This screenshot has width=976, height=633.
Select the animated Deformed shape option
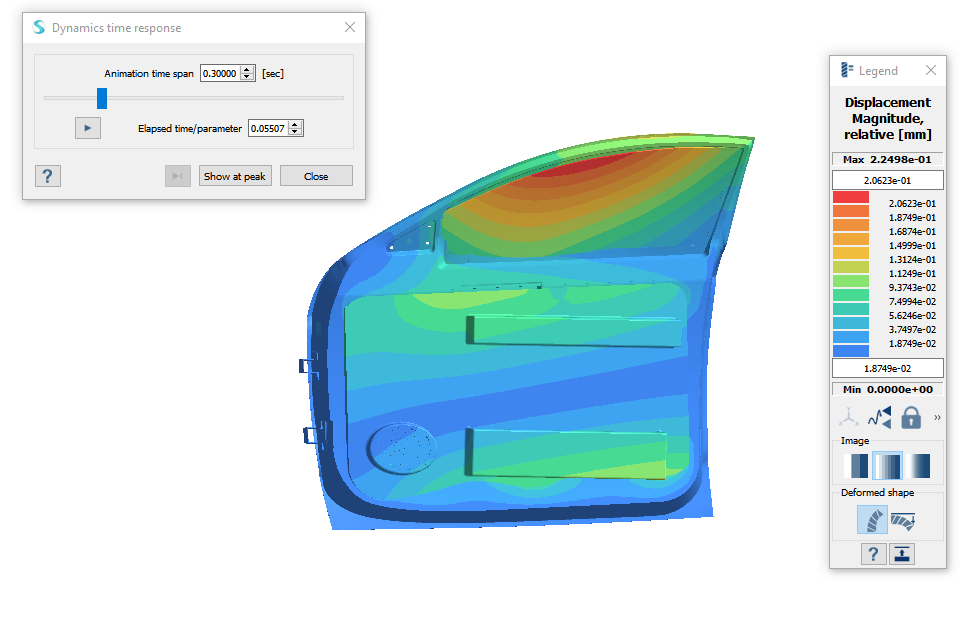872,518
